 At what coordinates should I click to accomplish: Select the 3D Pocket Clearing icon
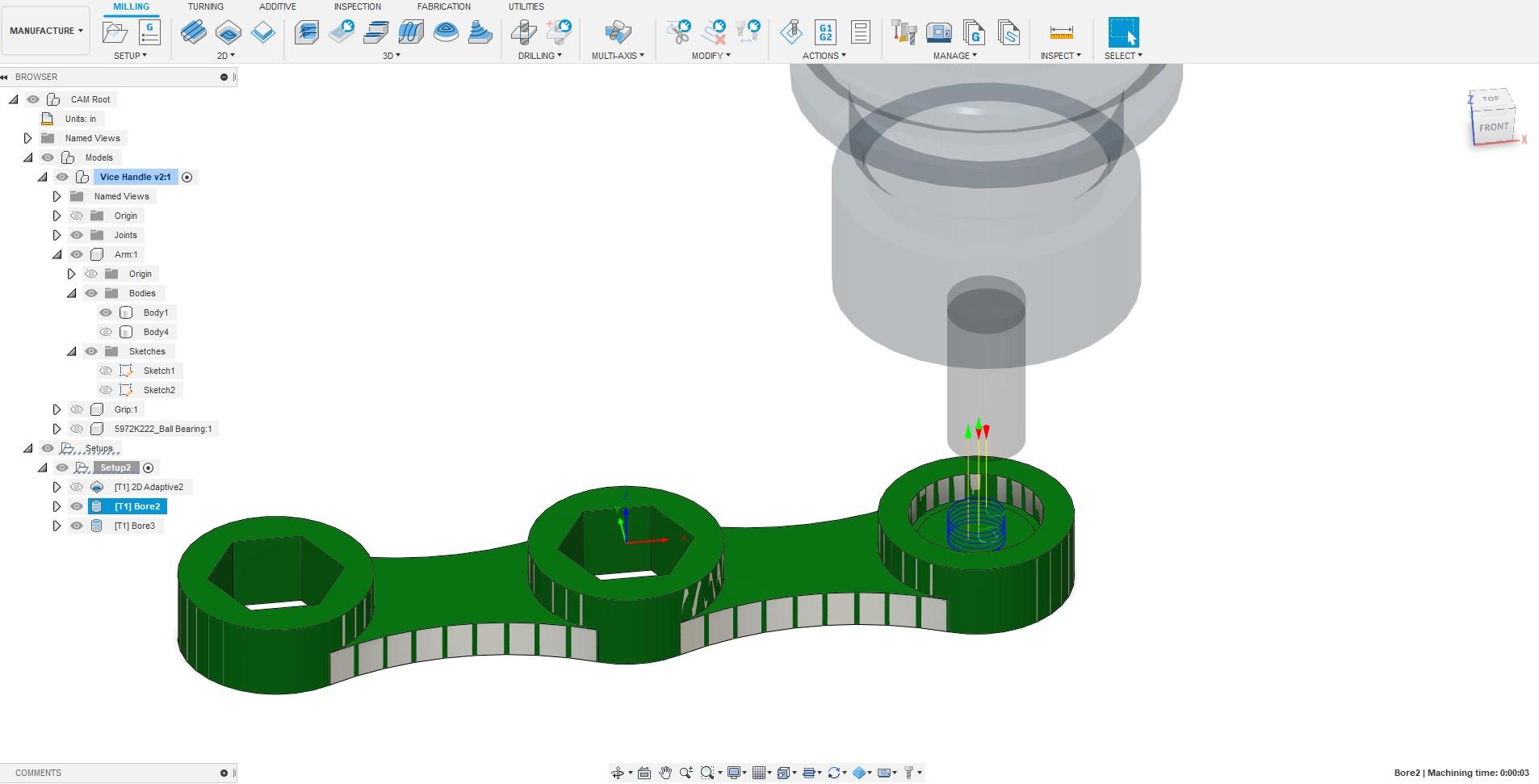[x=342, y=32]
